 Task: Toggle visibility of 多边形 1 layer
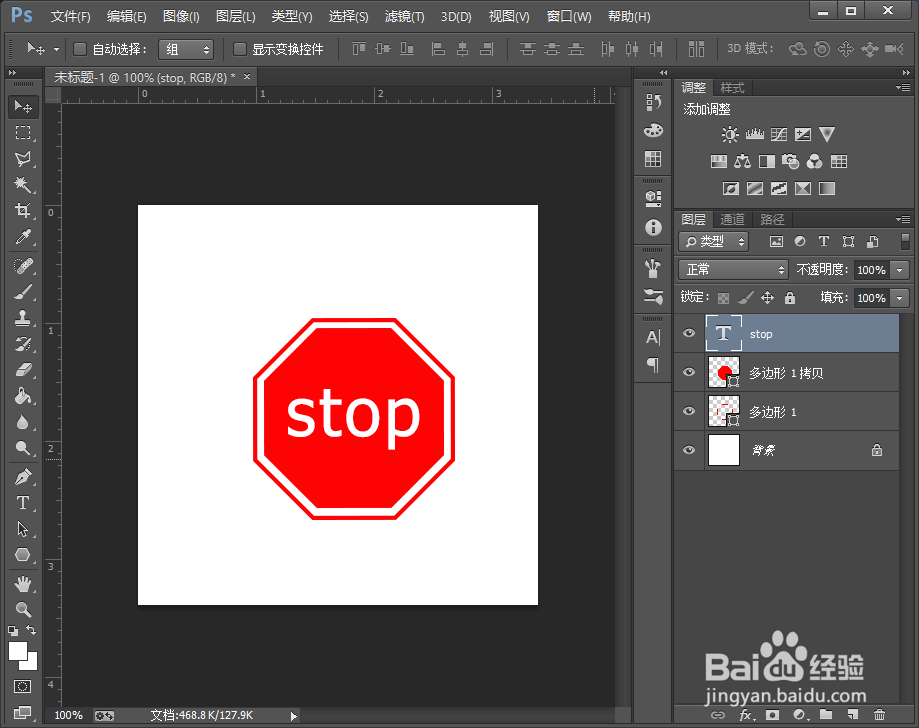pyautogui.click(x=689, y=411)
